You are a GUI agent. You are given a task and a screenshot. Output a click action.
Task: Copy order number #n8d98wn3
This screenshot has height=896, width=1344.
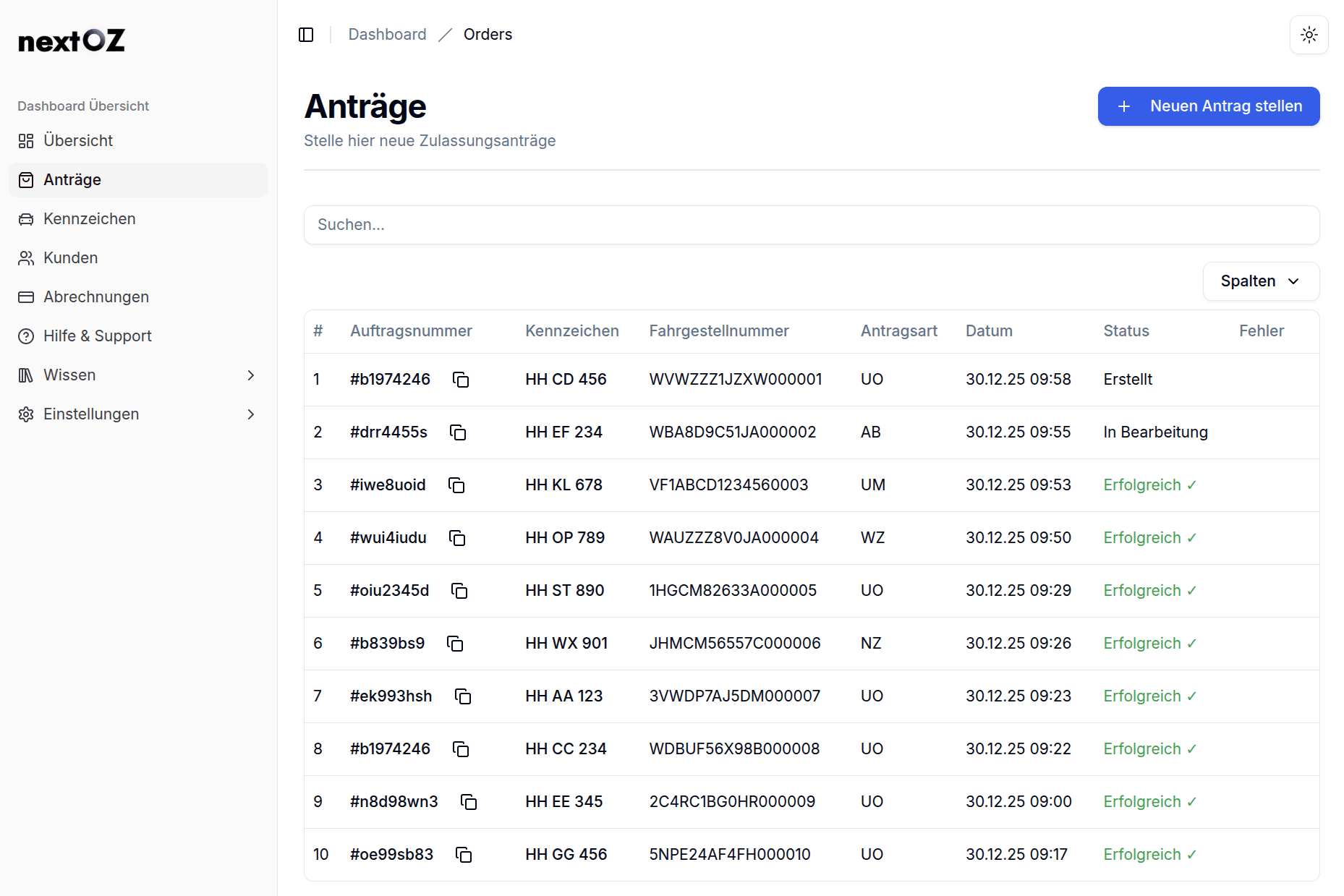coord(469,802)
